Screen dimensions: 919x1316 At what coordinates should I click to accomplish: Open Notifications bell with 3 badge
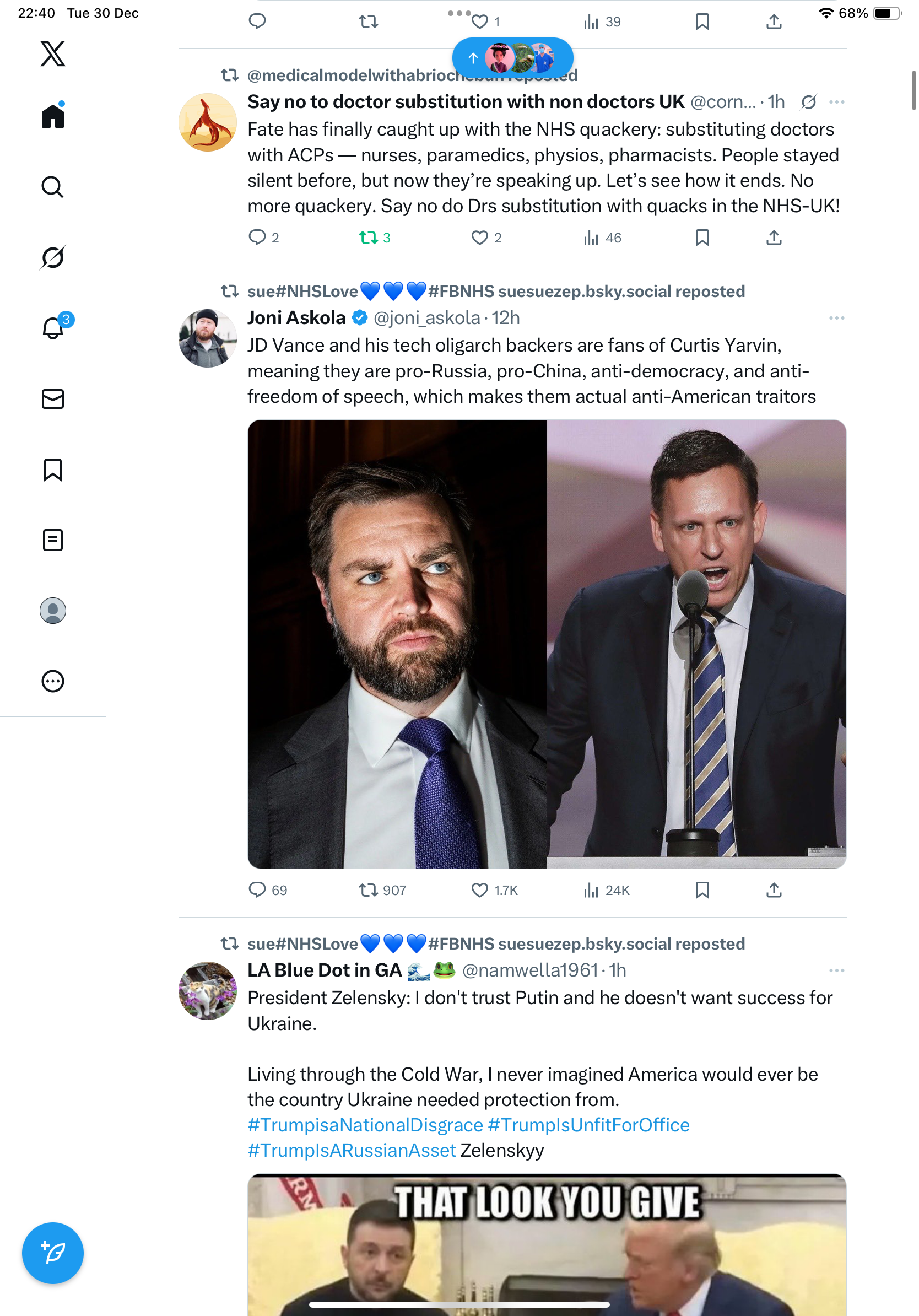[53, 328]
